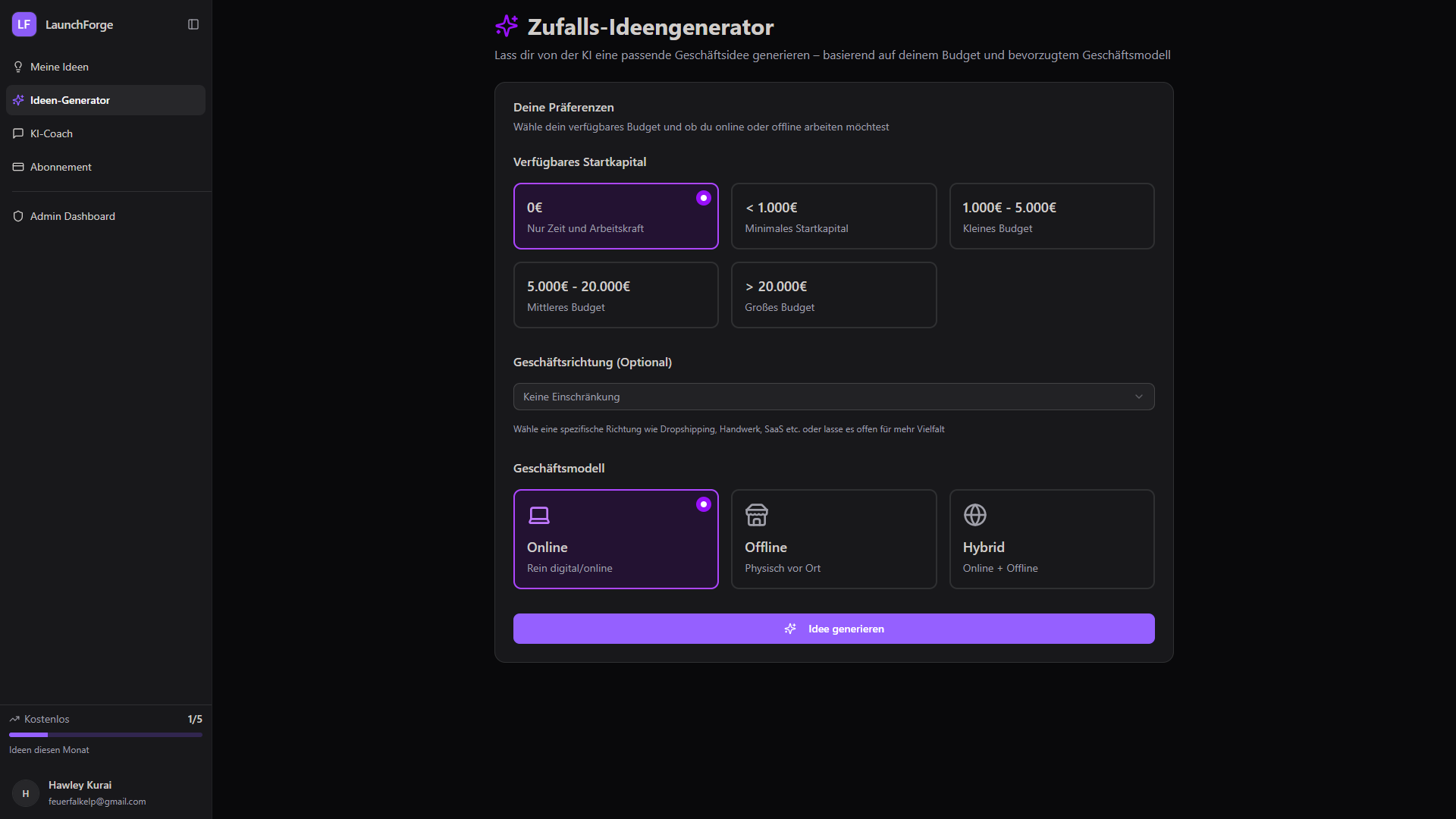Open the KI-Coach menu item

(x=52, y=133)
